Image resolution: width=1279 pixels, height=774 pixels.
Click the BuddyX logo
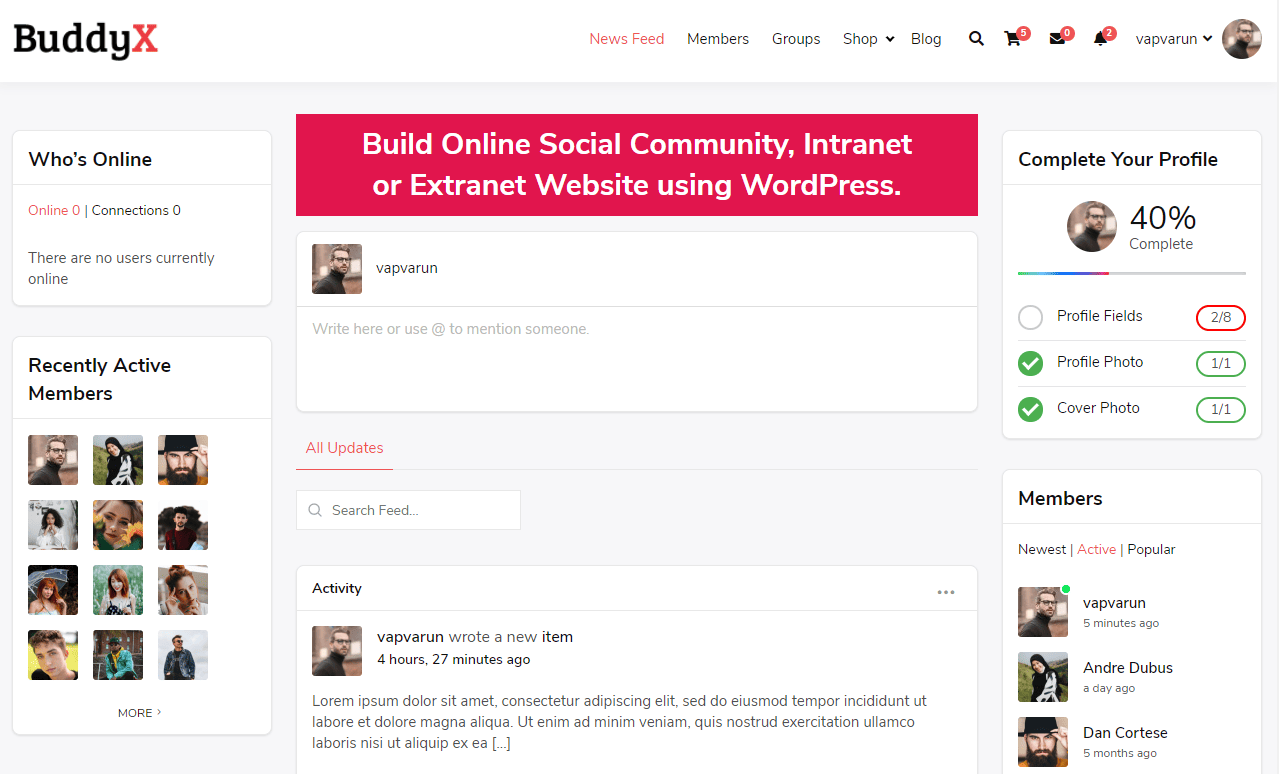pyautogui.click(x=86, y=40)
